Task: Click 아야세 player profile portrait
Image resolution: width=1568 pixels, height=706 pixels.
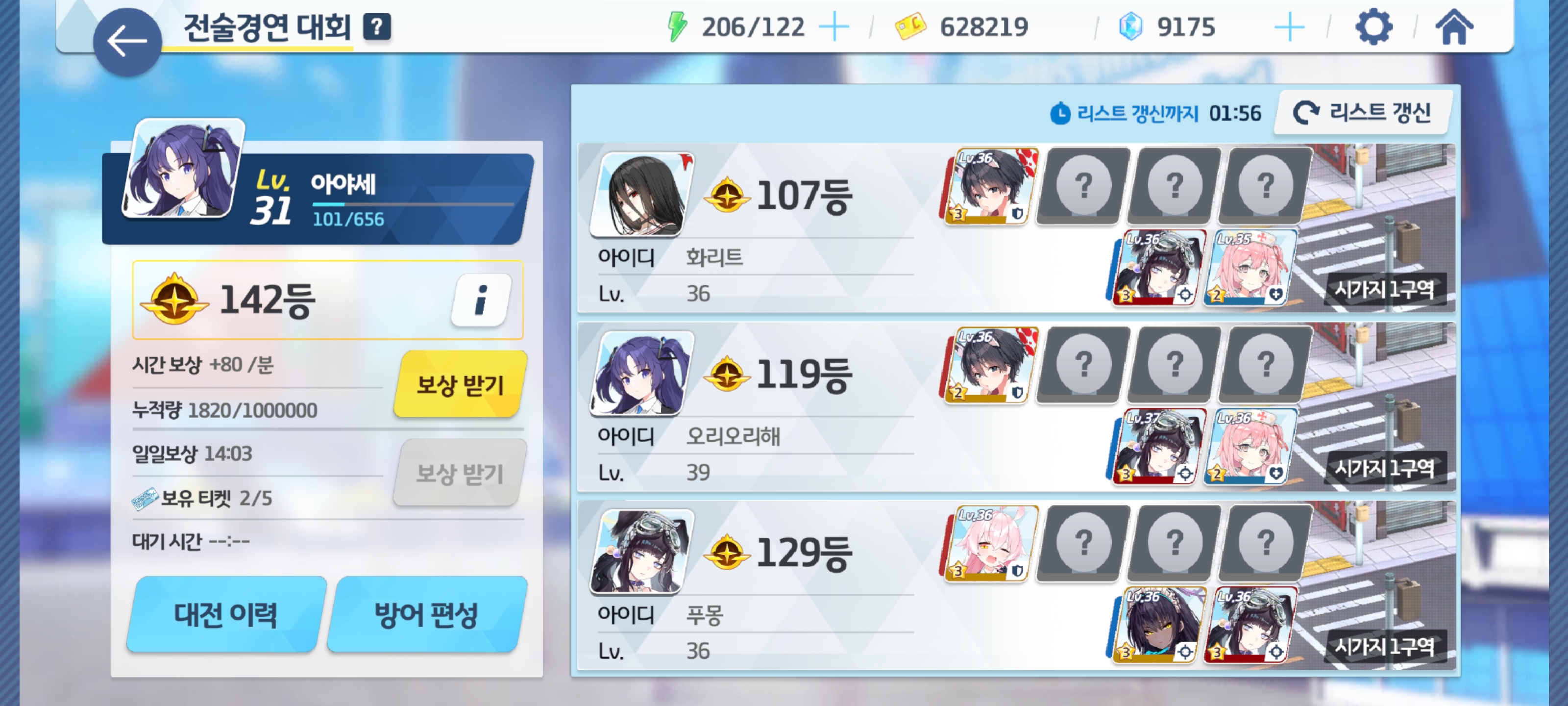Action: [x=183, y=169]
